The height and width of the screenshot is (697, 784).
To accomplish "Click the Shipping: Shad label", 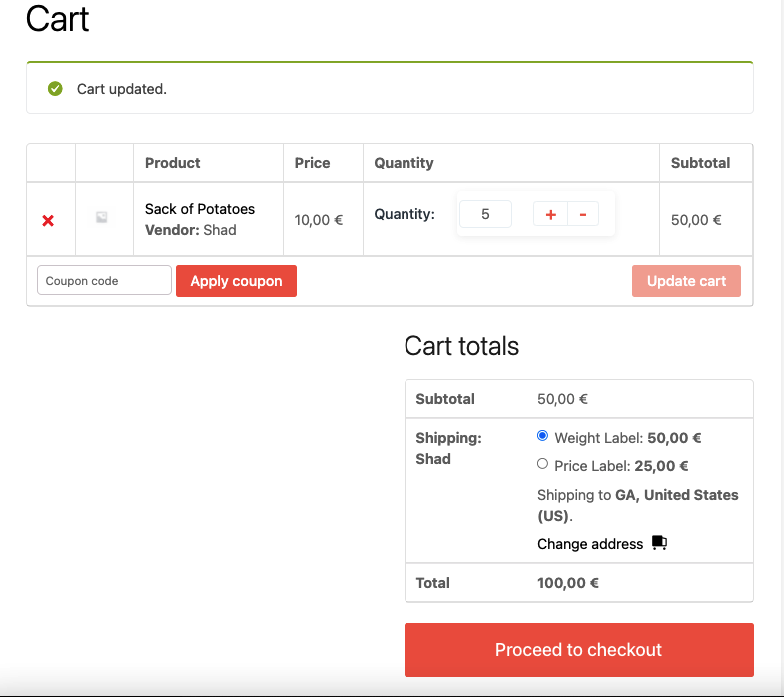I will pyautogui.click(x=448, y=448).
